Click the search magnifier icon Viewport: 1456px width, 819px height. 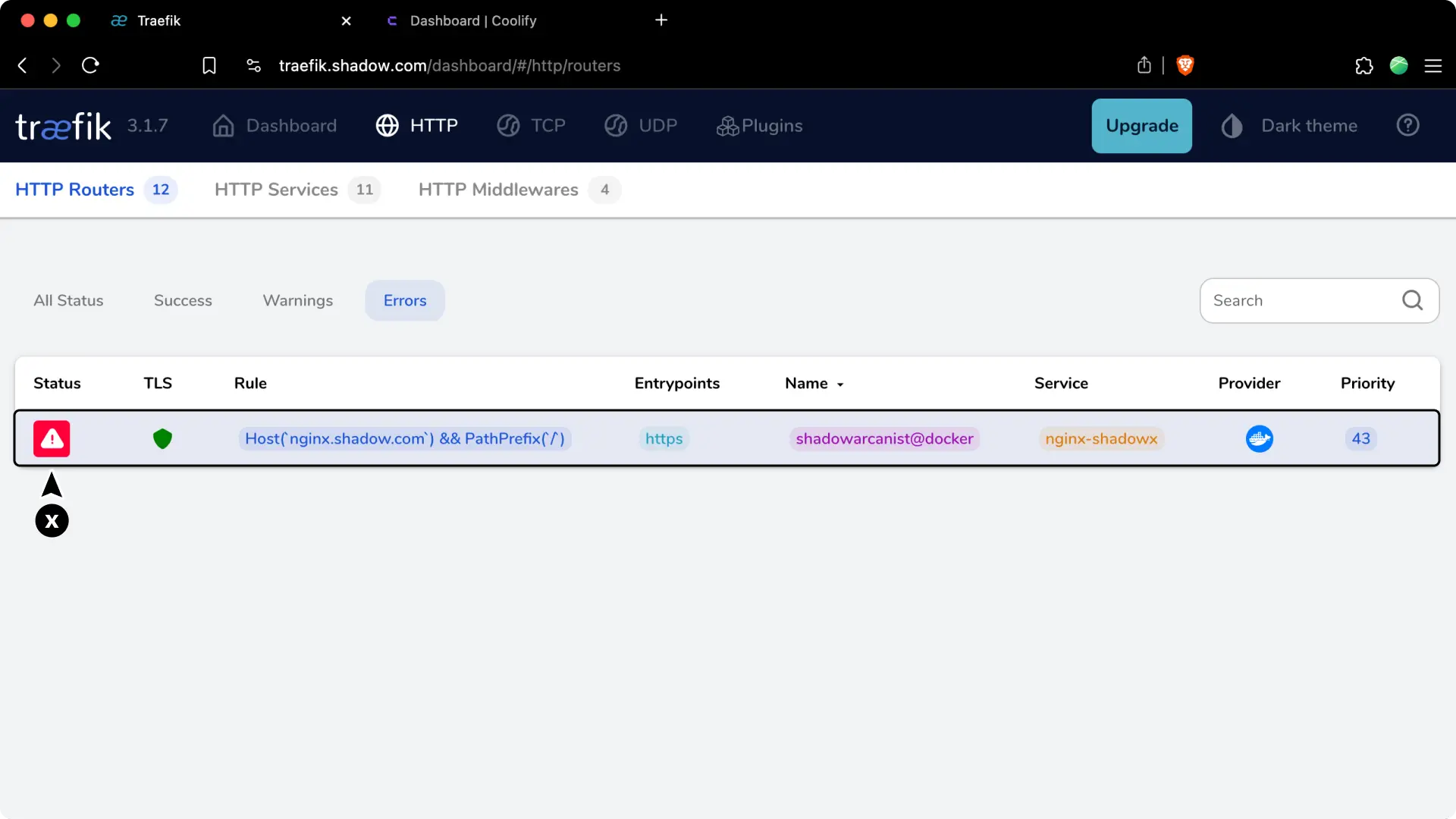[1412, 300]
